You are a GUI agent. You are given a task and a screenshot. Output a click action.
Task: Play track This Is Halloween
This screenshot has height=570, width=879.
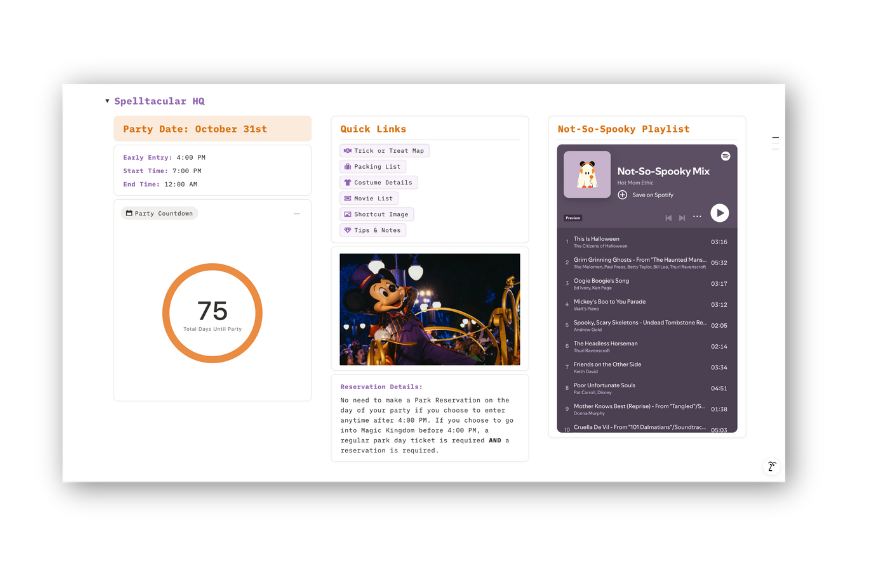[x=647, y=242]
